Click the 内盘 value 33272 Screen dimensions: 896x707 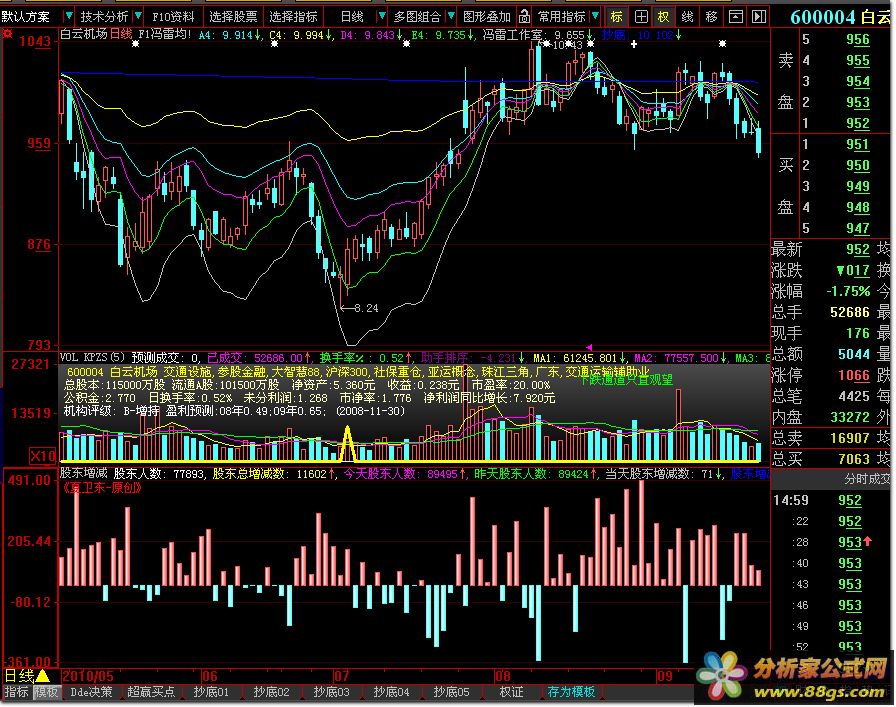(850, 417)
